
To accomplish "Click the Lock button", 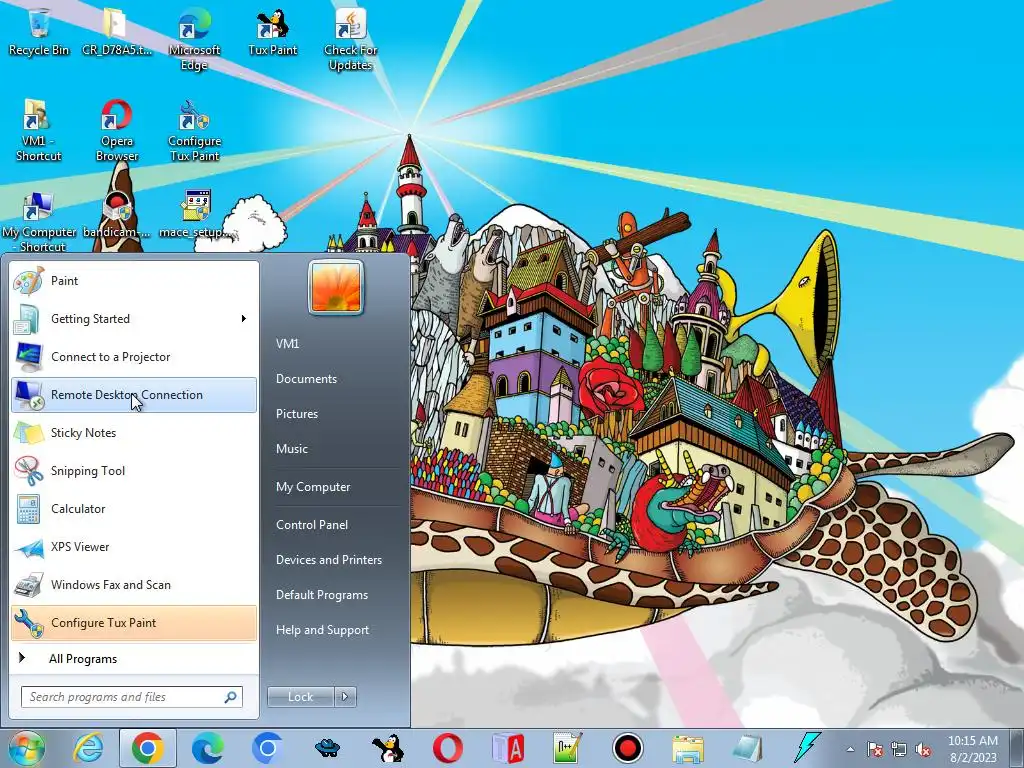I will [x=300, y=697].
